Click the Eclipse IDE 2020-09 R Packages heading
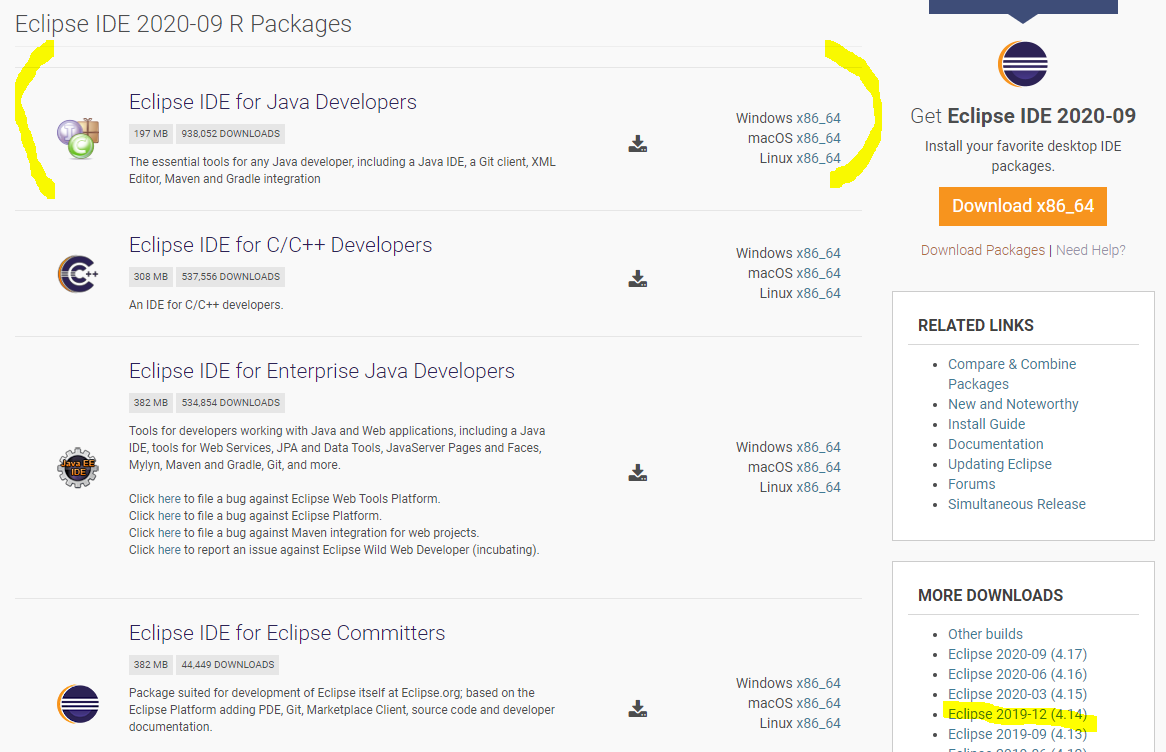The height and width of the screenshot is (752, 1166). pyautogui.click(x=183, y=24)
